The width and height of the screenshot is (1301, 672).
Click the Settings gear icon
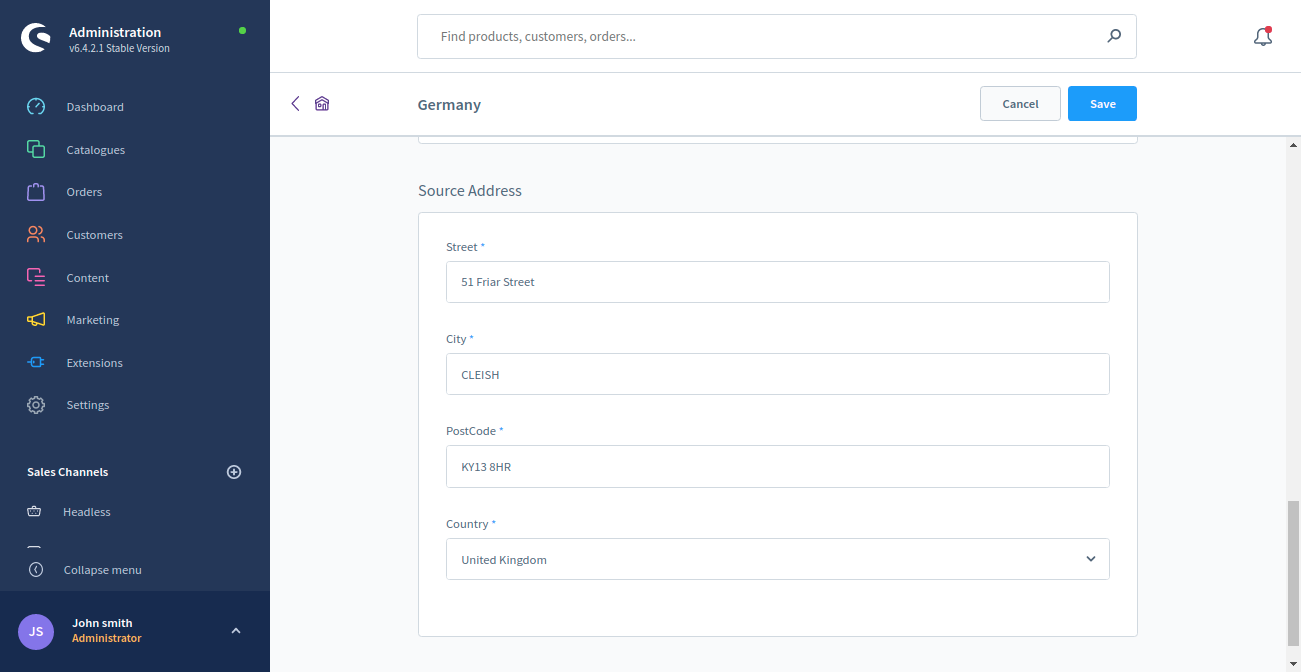click(36, 405)
